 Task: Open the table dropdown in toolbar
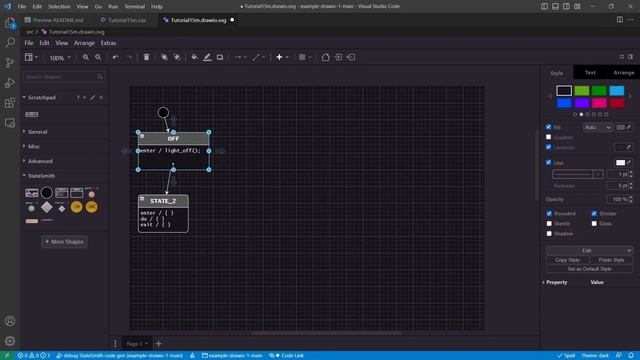(x=304, y=57)
